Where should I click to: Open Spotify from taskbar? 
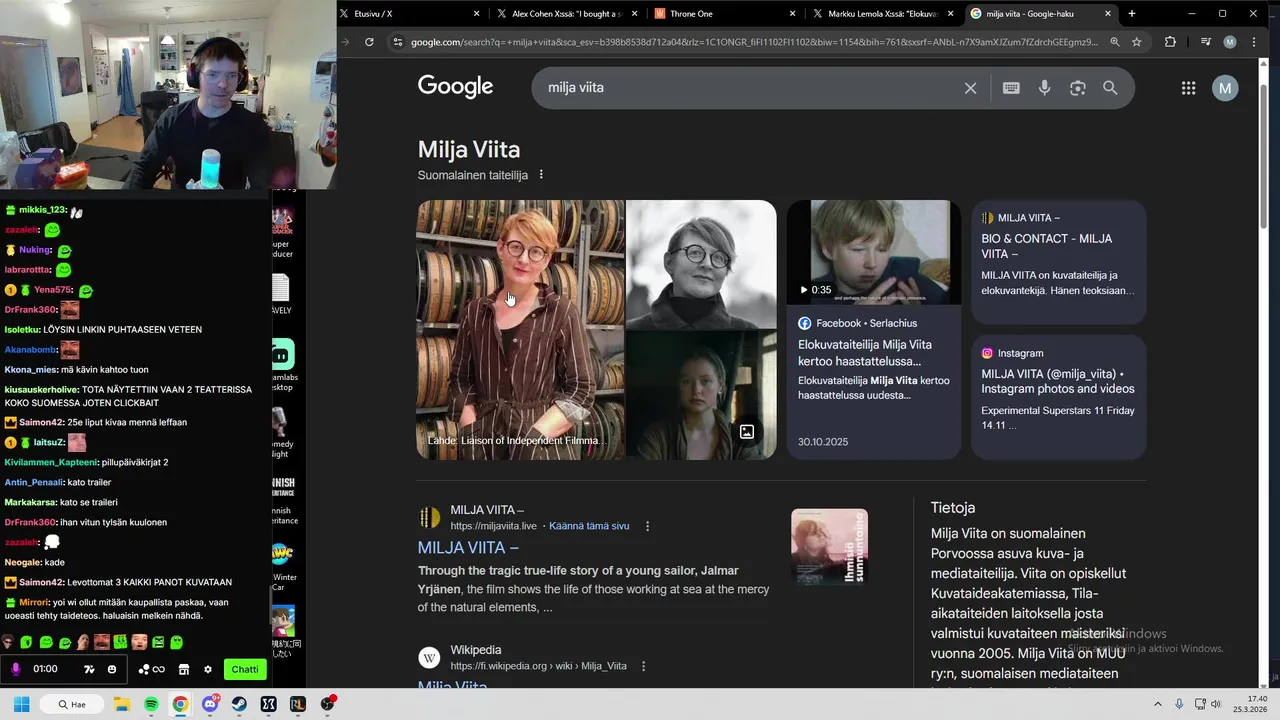click(x=151, y=704)
